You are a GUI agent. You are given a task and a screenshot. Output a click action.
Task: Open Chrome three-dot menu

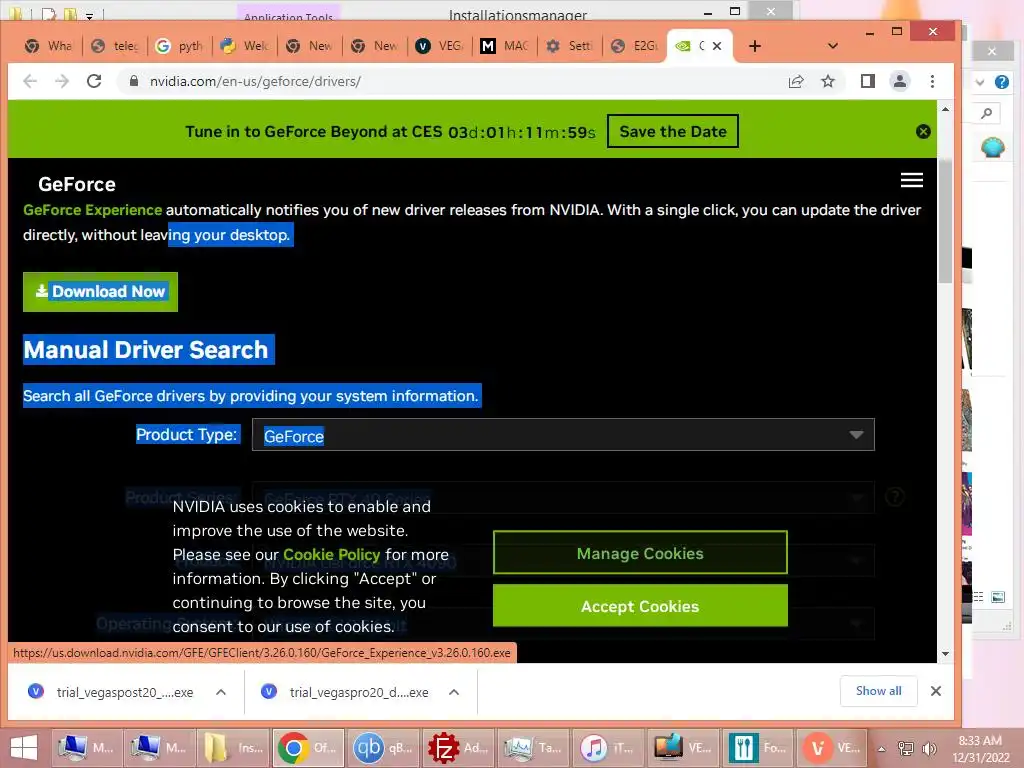pos(933,81)
